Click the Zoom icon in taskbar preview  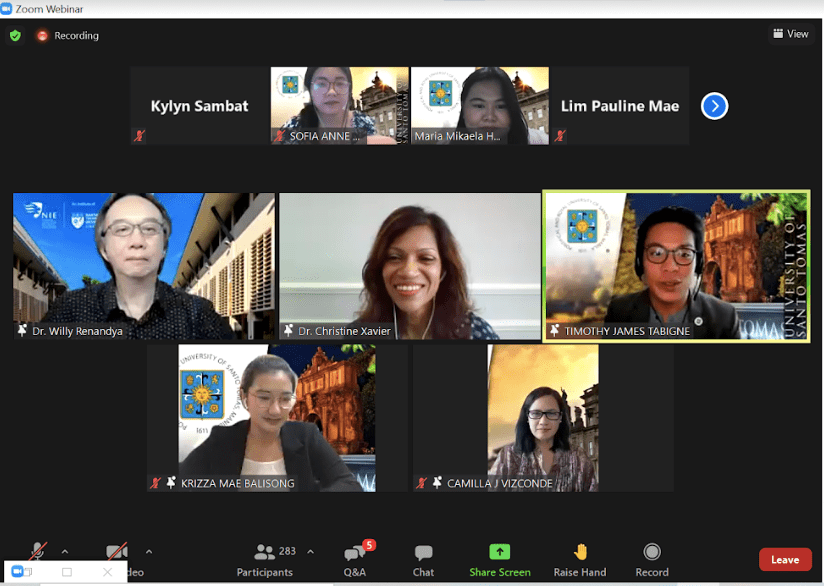[x=17, y=571]
